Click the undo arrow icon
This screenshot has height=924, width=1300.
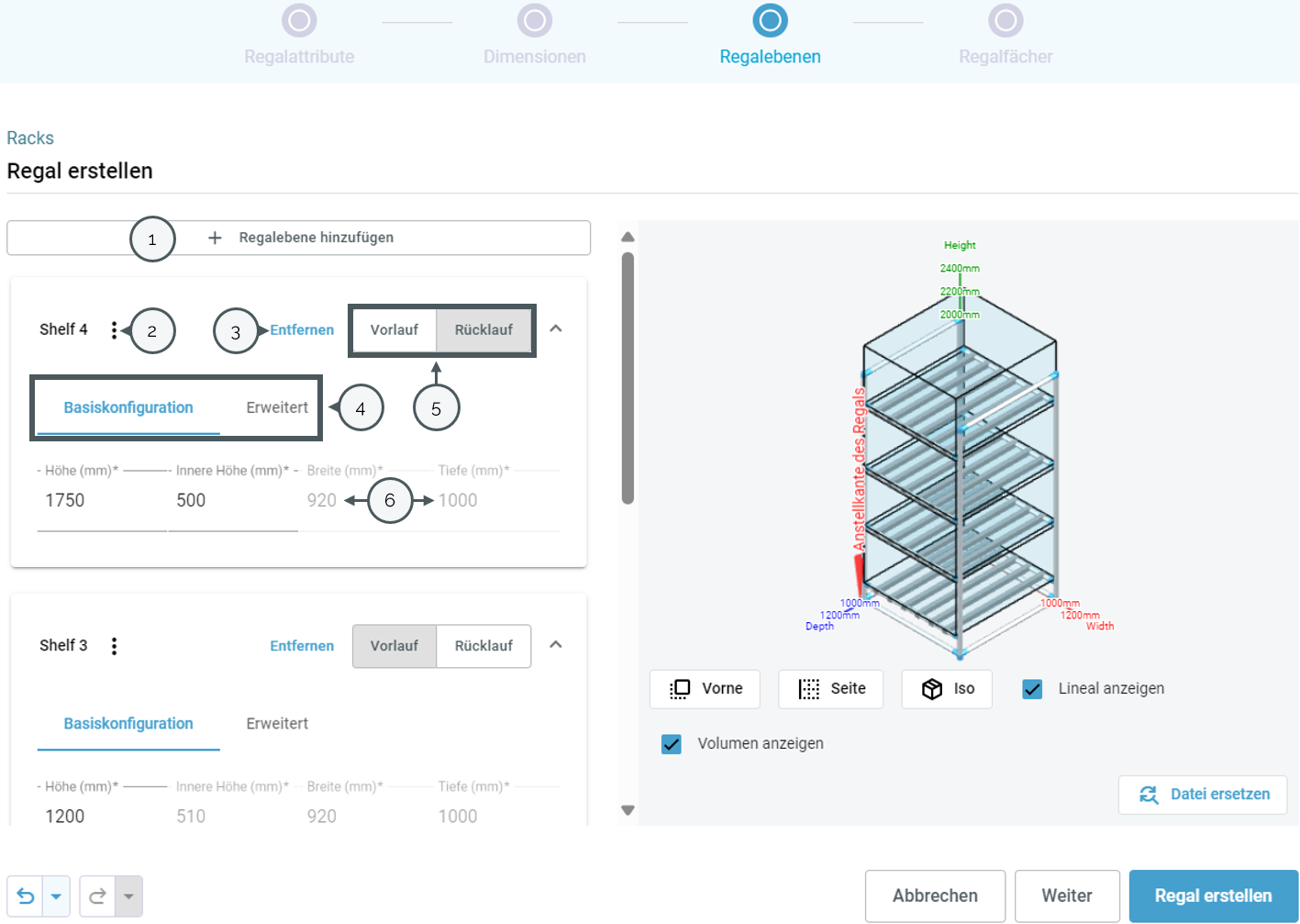(26, 896)
